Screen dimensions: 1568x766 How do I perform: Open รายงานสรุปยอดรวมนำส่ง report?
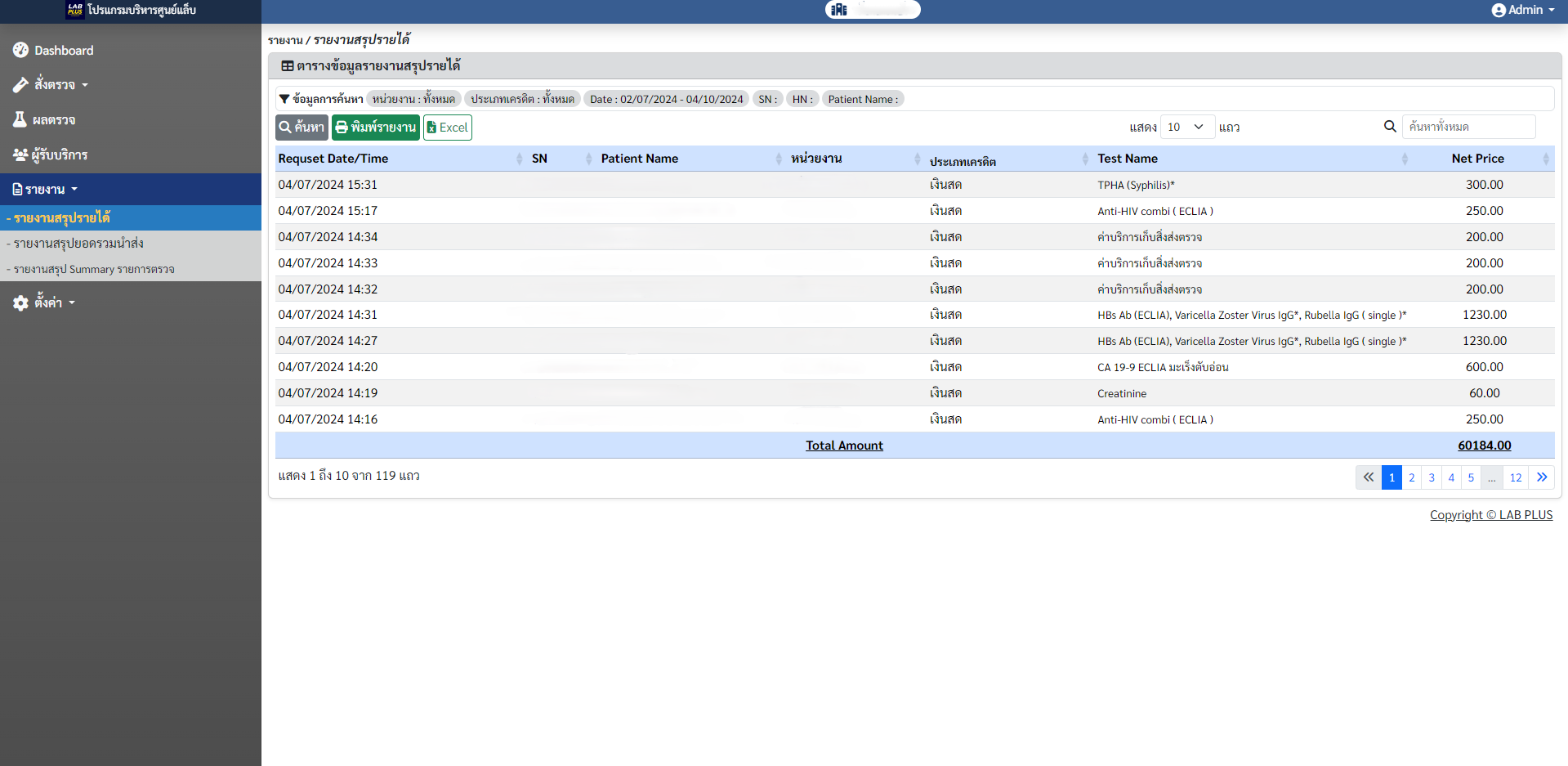pyautogui.click(x=78, y=244)
